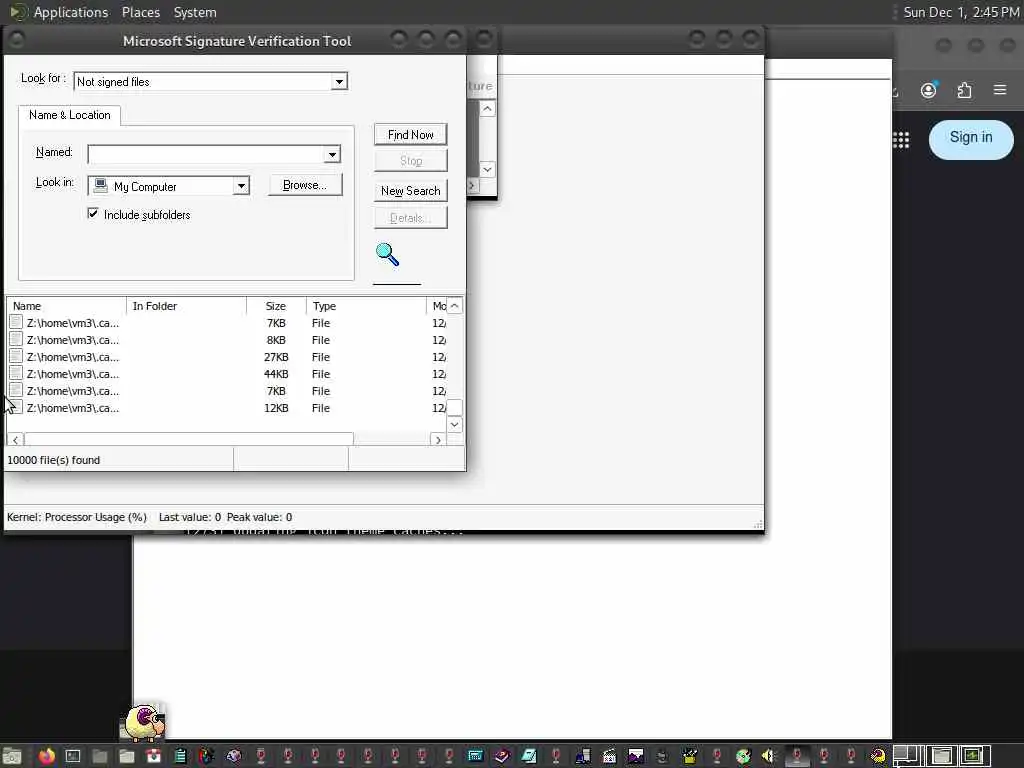The height and width of the screenshot is (768, 1024).
Task: Select the Name & Location tab
Action: pyautogui.click(x=69, y=115)
